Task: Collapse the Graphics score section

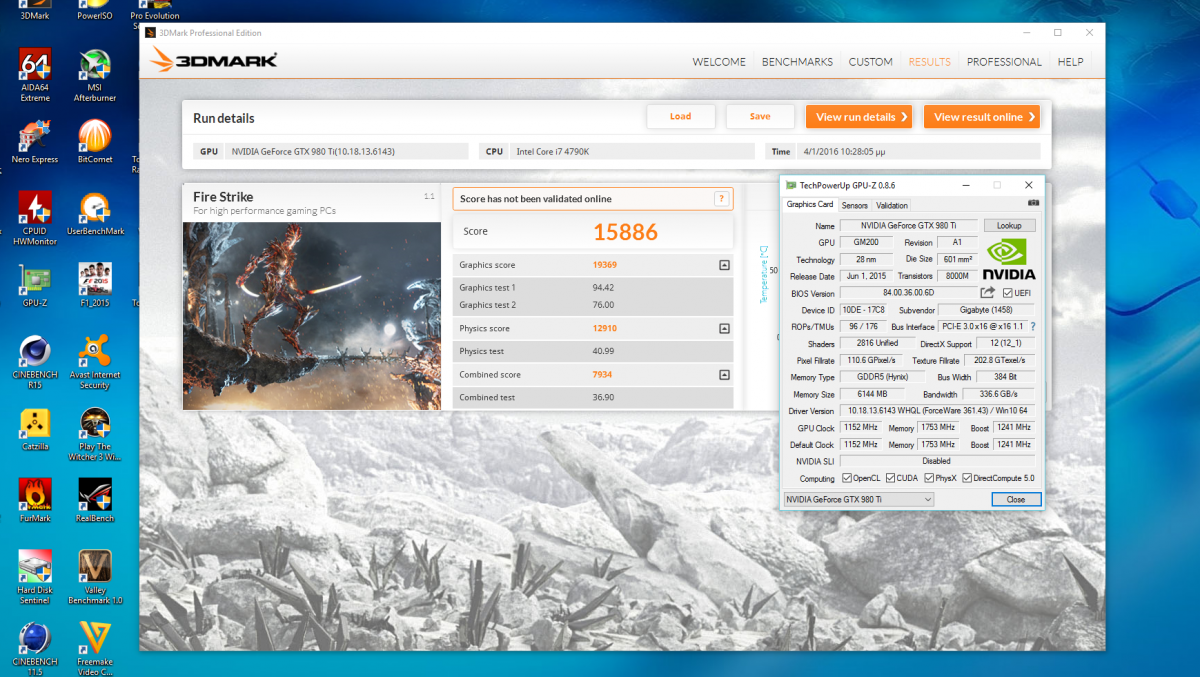Action: (723, 265)
